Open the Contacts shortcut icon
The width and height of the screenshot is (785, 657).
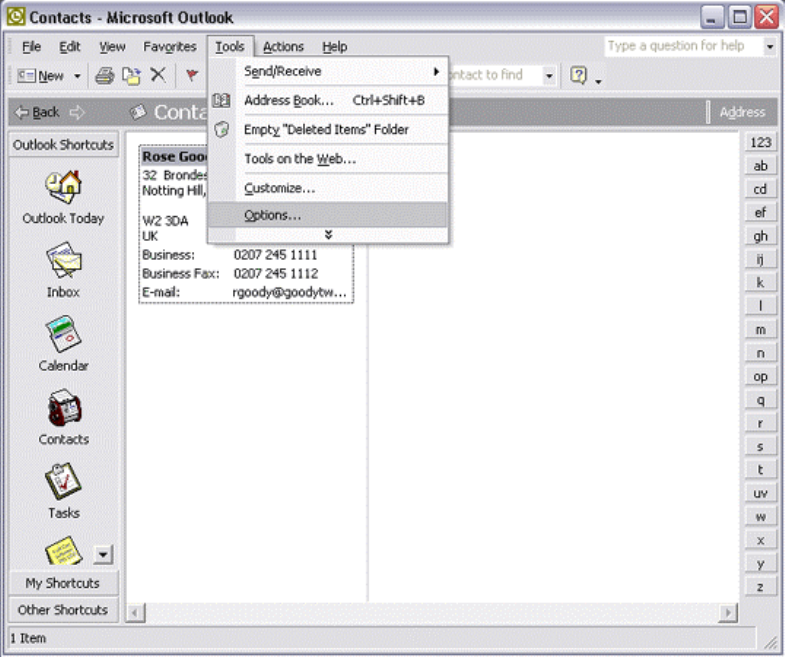click(x=64, y=407)
